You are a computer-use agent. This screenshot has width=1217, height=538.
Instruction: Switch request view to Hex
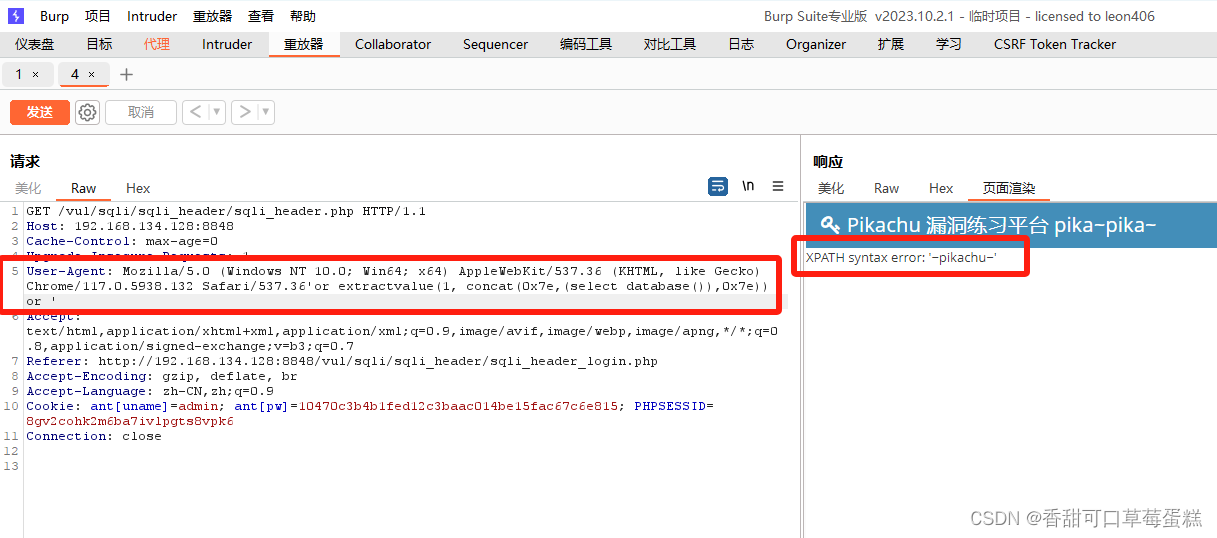coord(138,188)
